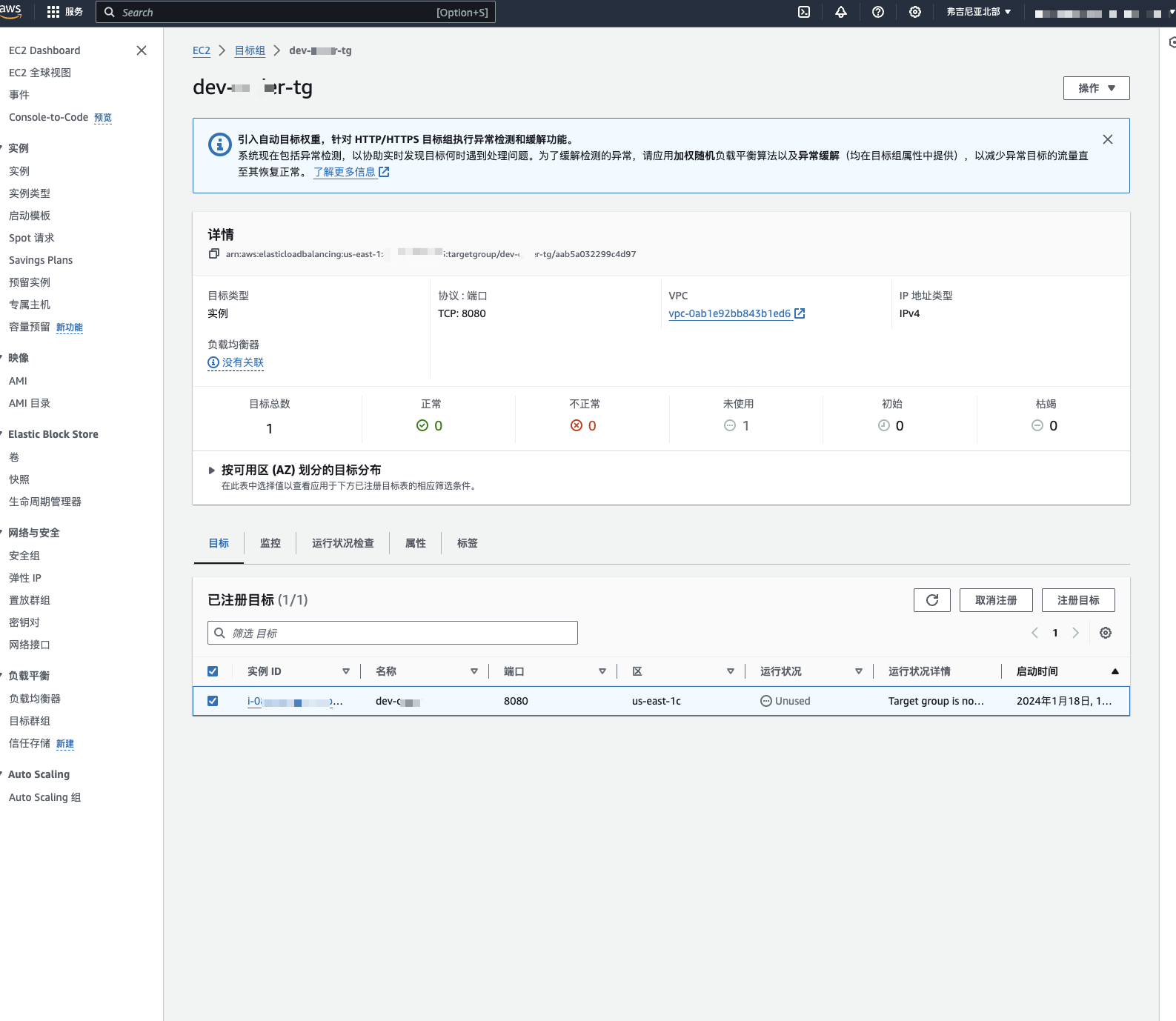Image resolution: width=1176 pixels, height=1021 pixels.
Task: Open EC2 Dashboard in sidebar
Action: (44, 50)
